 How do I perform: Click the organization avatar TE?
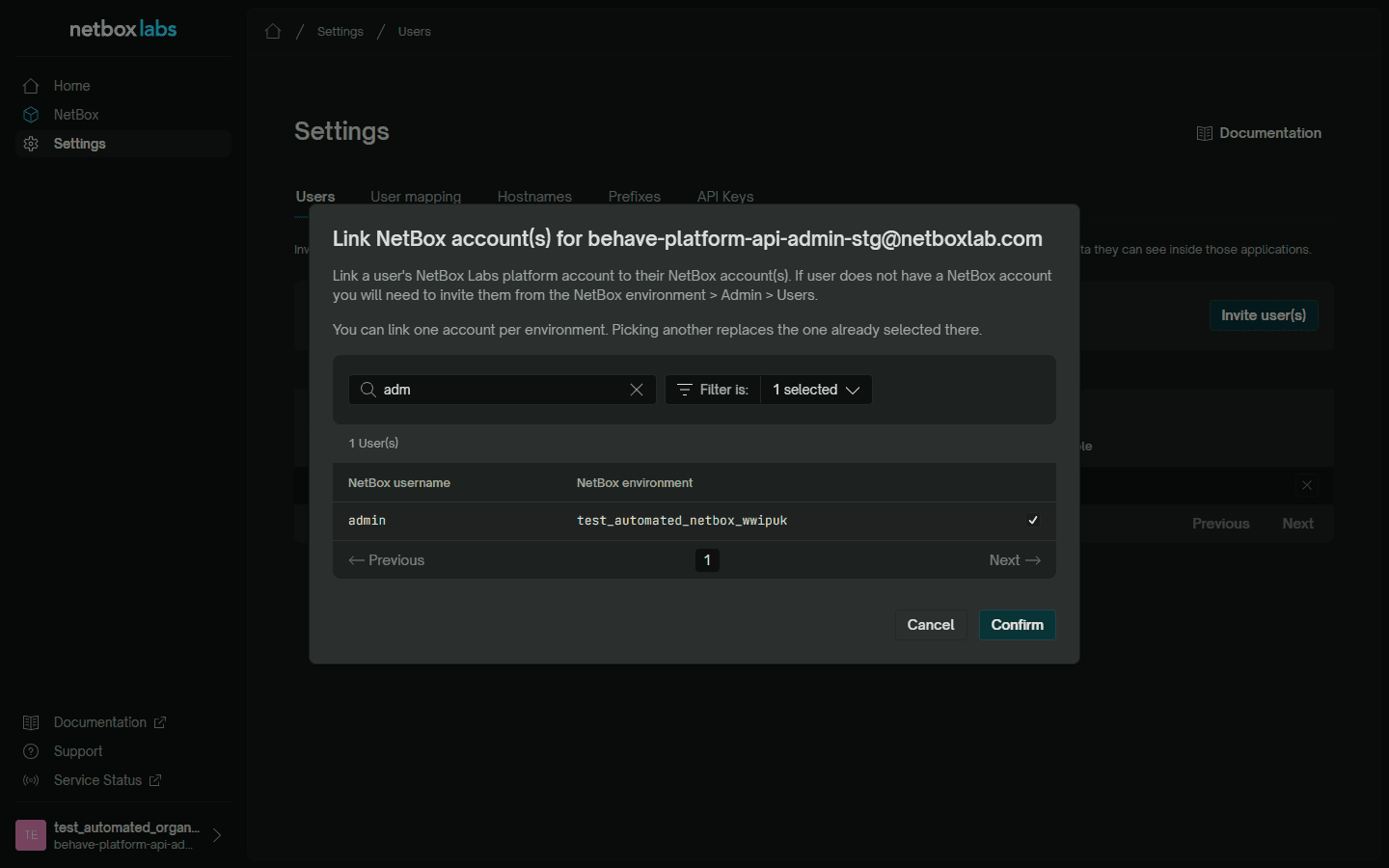click(31, 835)
